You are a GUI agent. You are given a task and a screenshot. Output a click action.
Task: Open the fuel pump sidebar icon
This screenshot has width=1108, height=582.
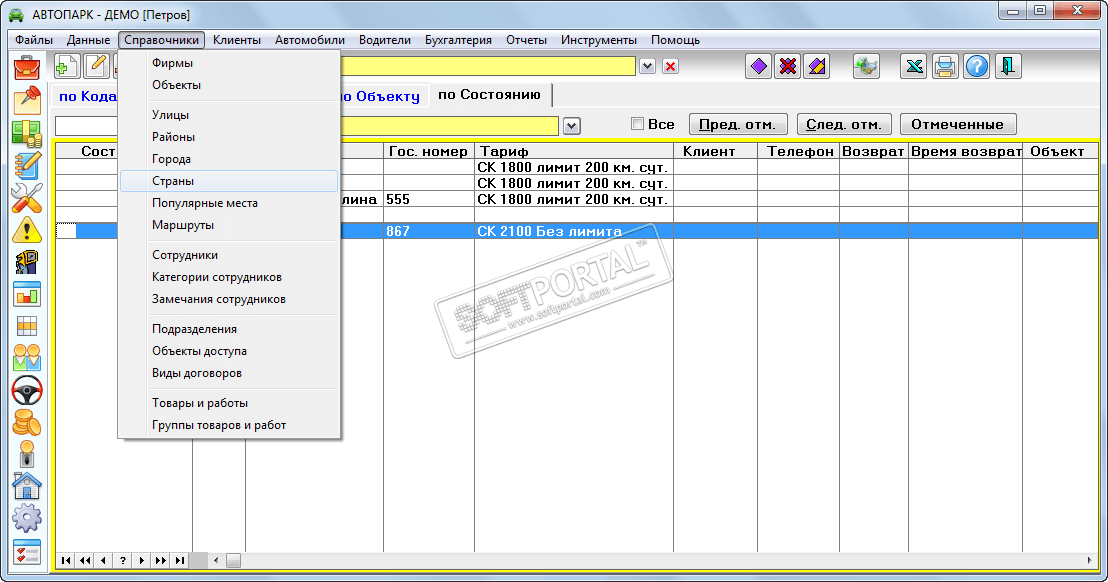(27, 262)
